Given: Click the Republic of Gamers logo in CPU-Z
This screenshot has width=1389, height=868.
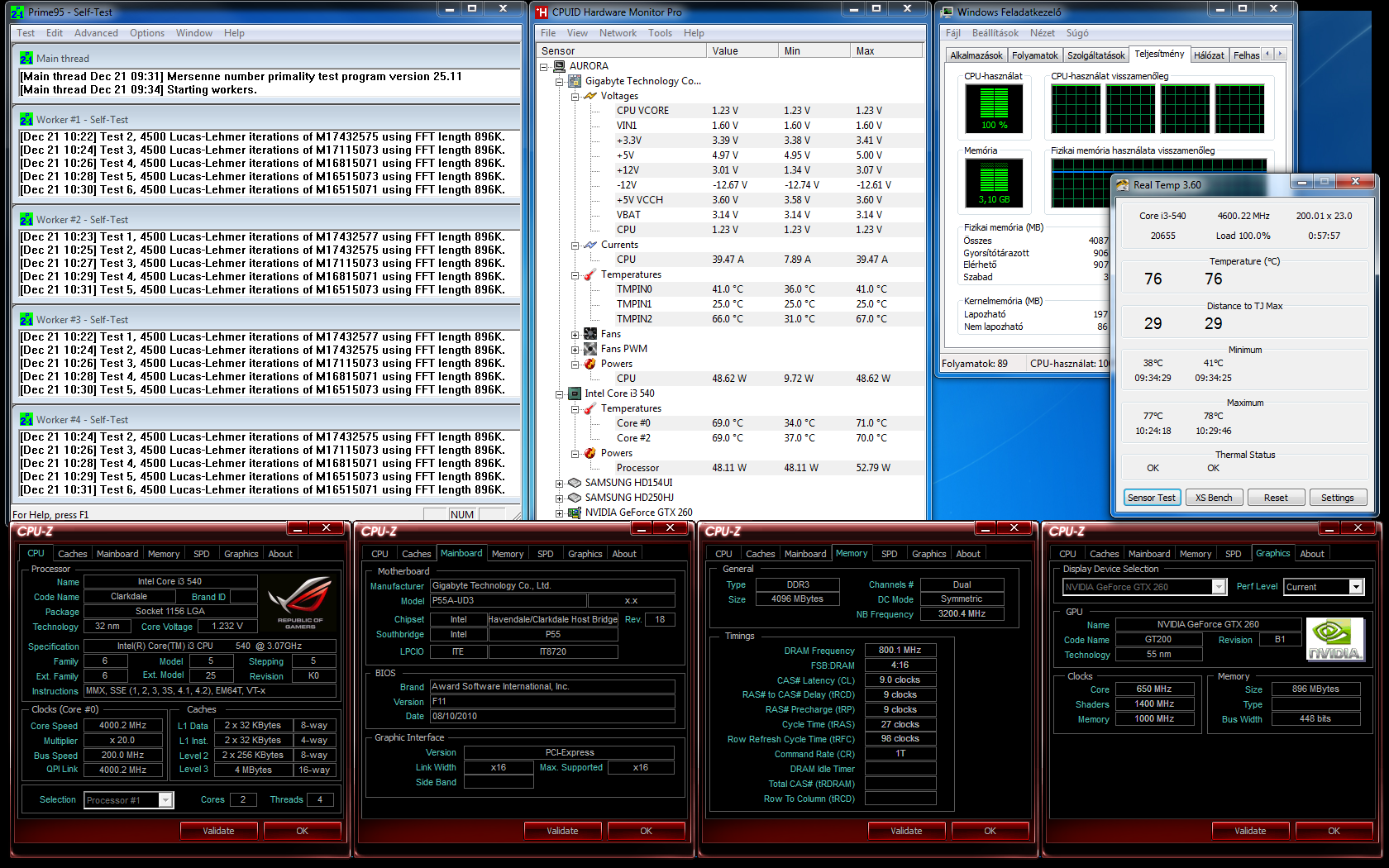Looking at the screenshot, I should pos(300,603).
